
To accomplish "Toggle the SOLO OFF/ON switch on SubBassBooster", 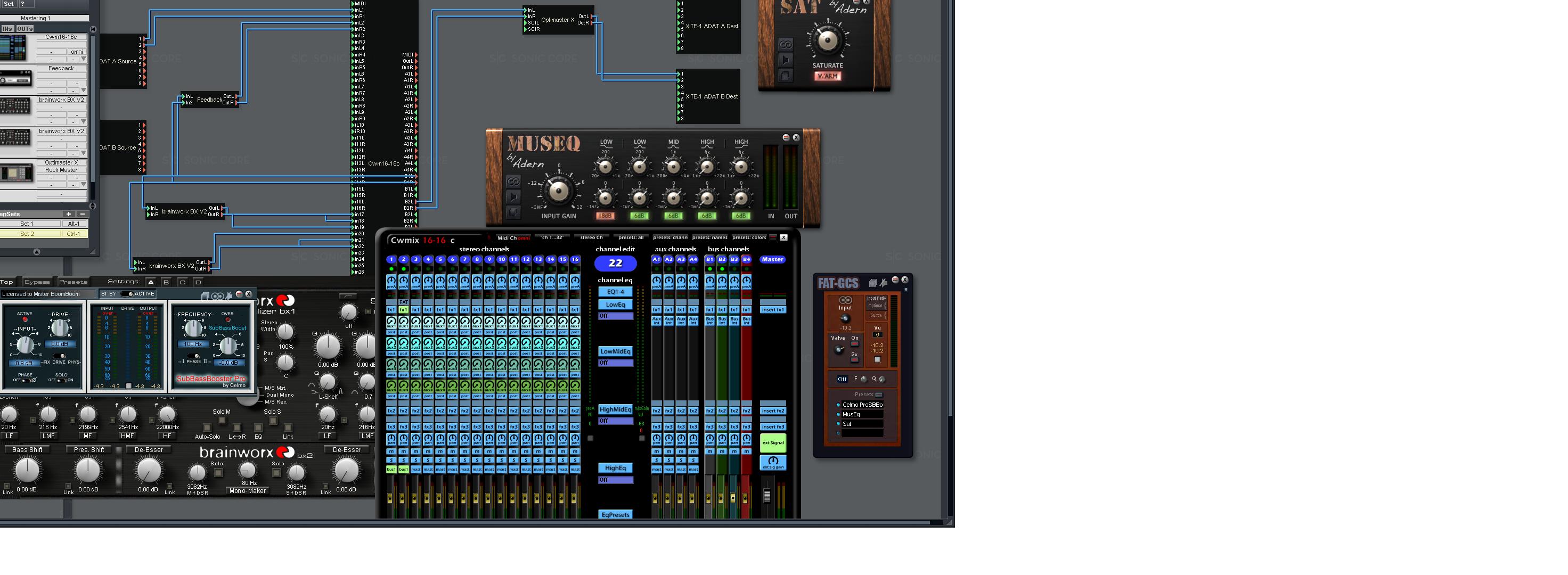I will coord(61,380).
